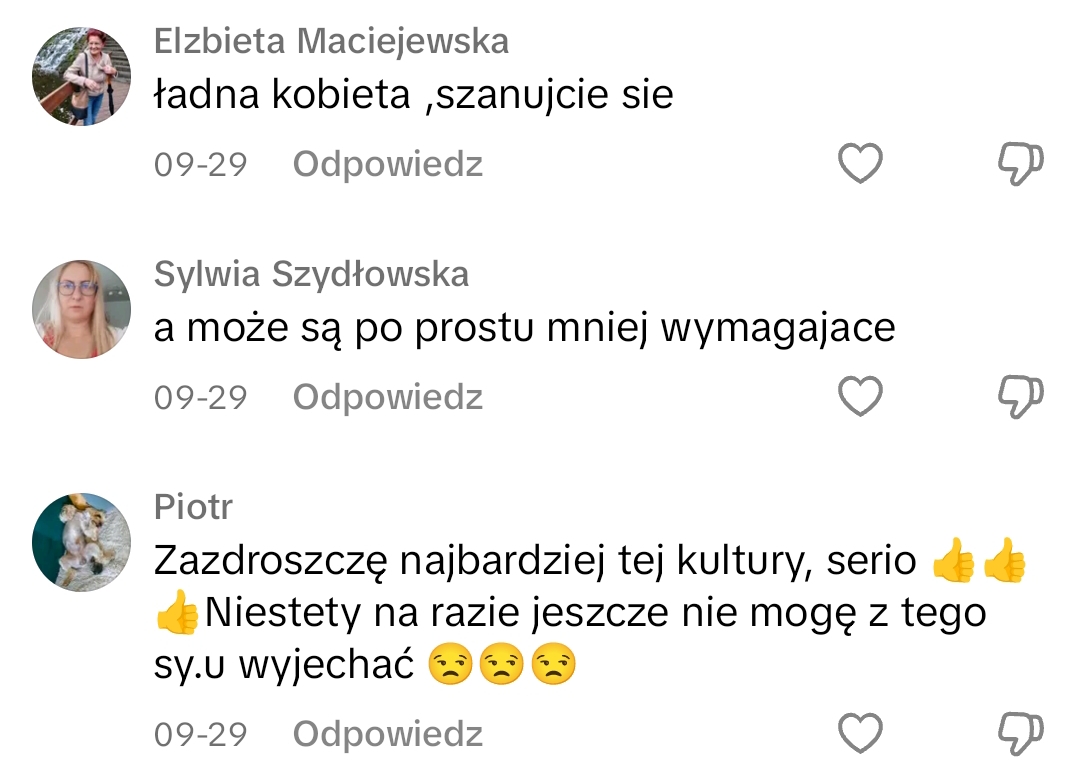Screen dimensions: 1080x783
Task: Dislike Elzbieta Maciejewska's comment
Action: [1021, 164]
